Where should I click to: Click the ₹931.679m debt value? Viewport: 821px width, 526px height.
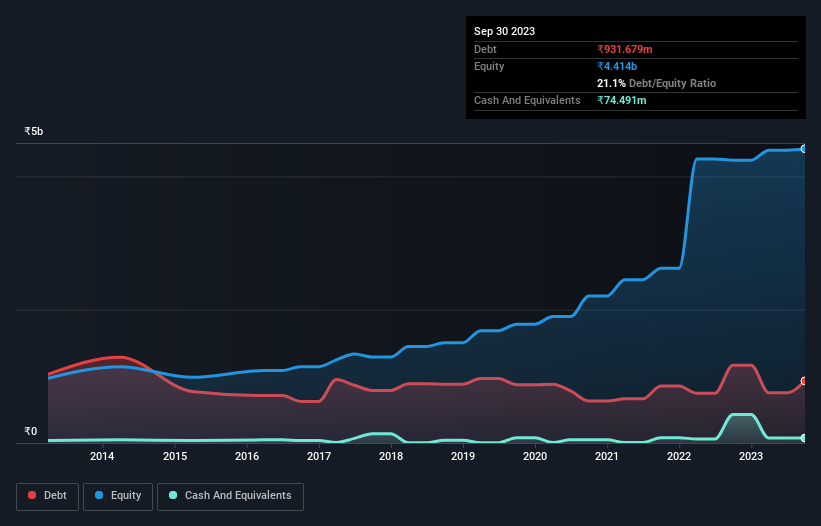click(625, 49)
